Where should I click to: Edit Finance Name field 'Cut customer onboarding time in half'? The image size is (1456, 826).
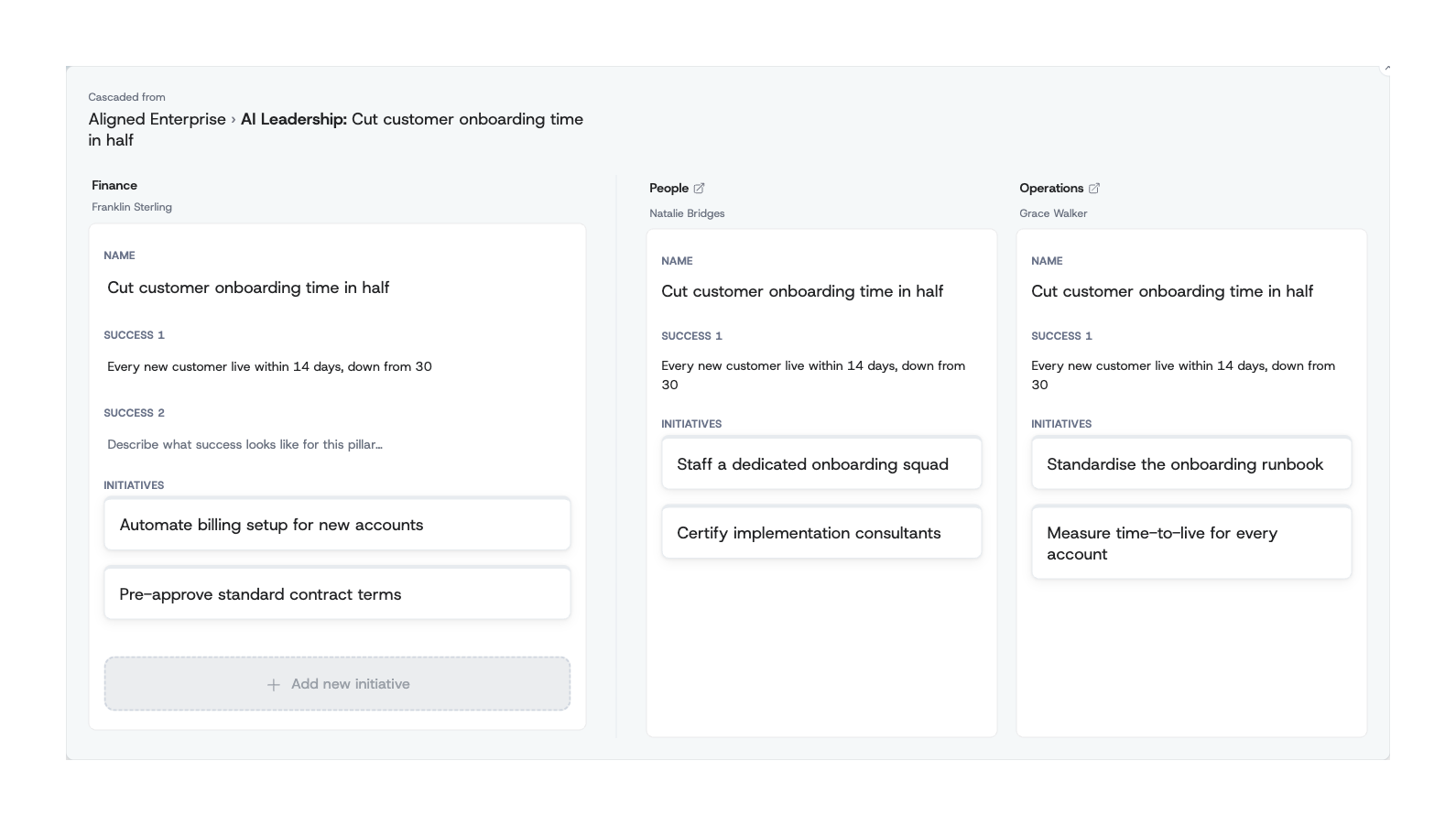pyautogui.click(x=337, y=288)
